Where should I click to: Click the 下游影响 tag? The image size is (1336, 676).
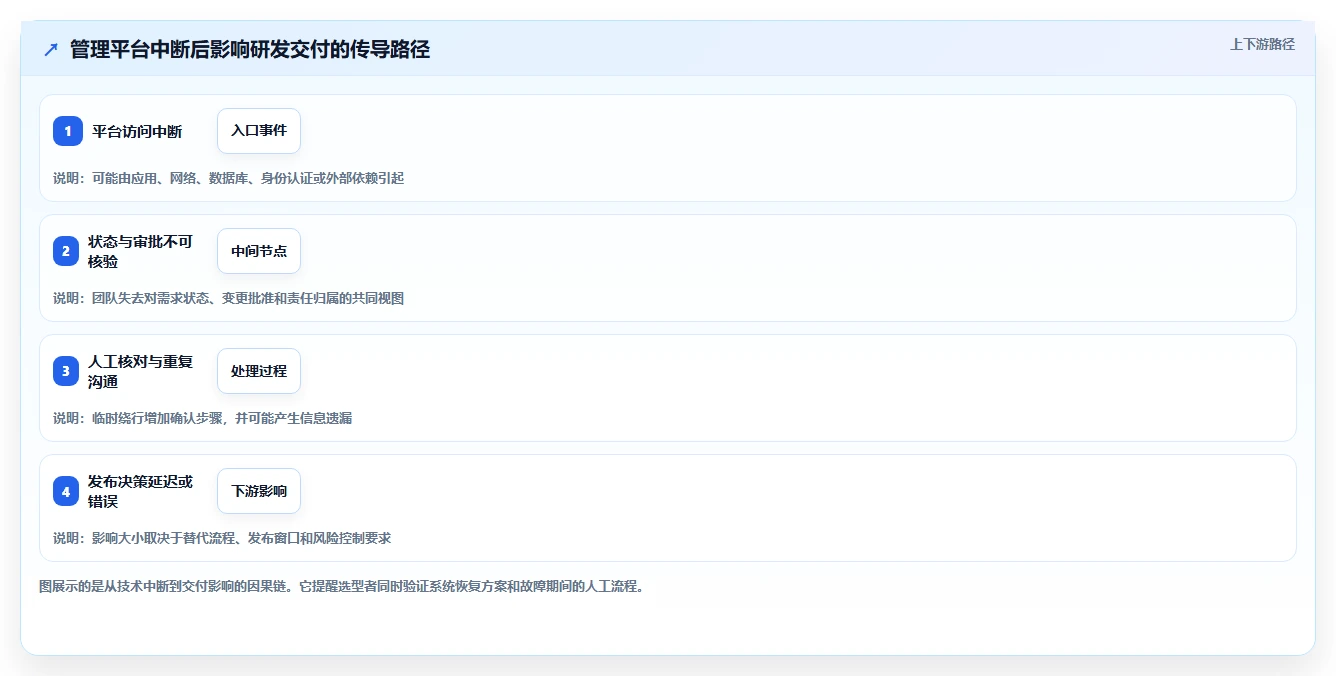pyautogui.click(x=259, y=491)
